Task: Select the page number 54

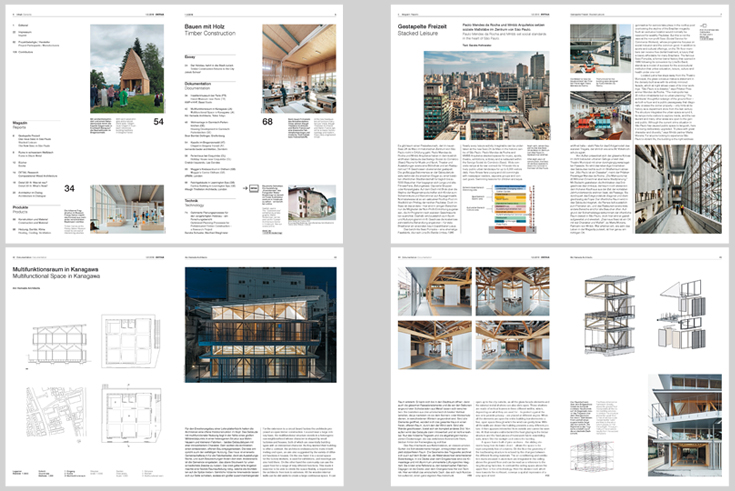Action: (x=158, y=122)
